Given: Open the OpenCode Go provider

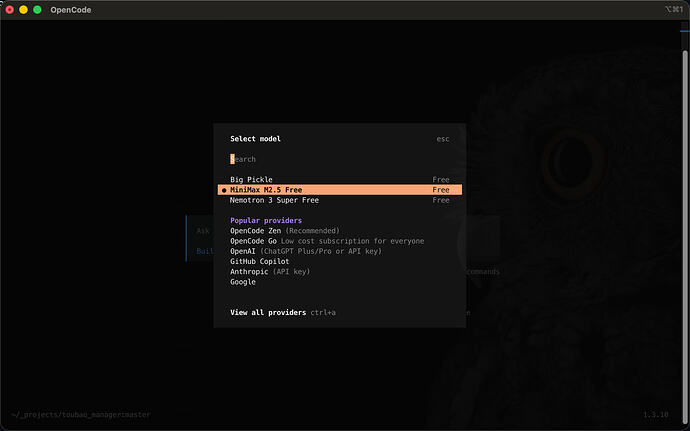Looking at the screenshot, I should pyautogui.click(x=340, y=241).
